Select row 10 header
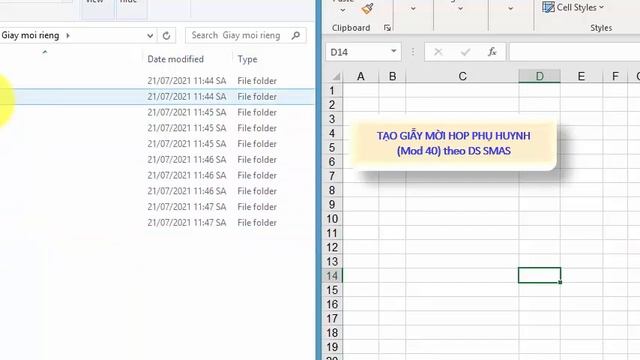 click(332, 219)
